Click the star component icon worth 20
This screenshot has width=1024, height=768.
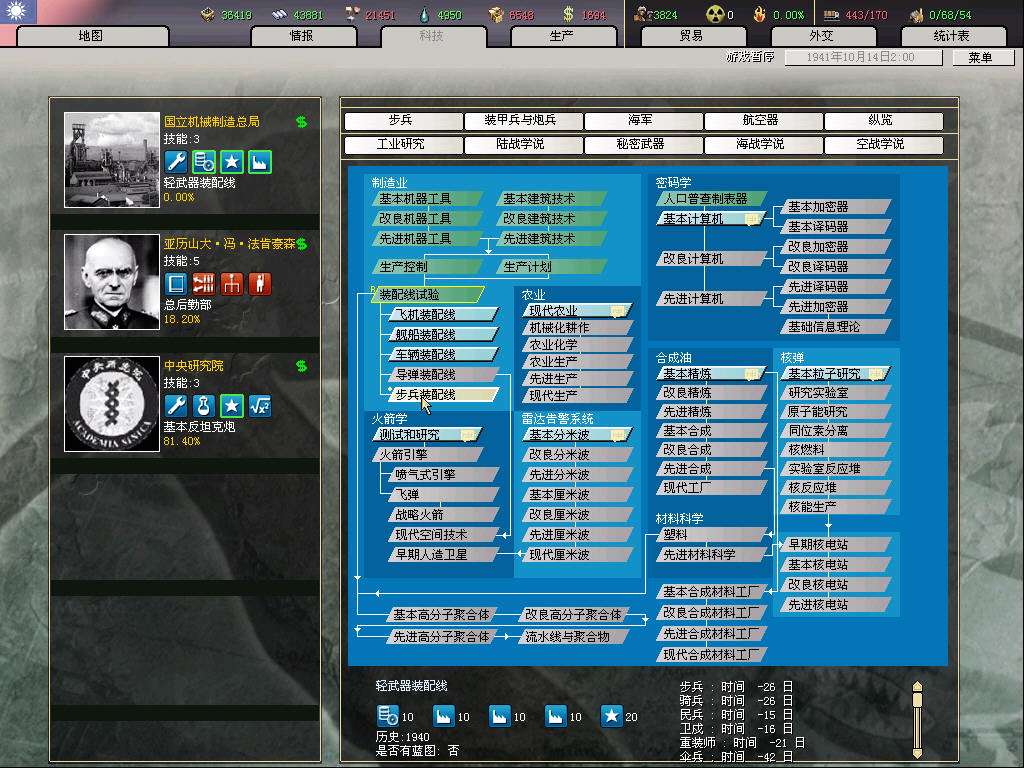pos(611,716)
